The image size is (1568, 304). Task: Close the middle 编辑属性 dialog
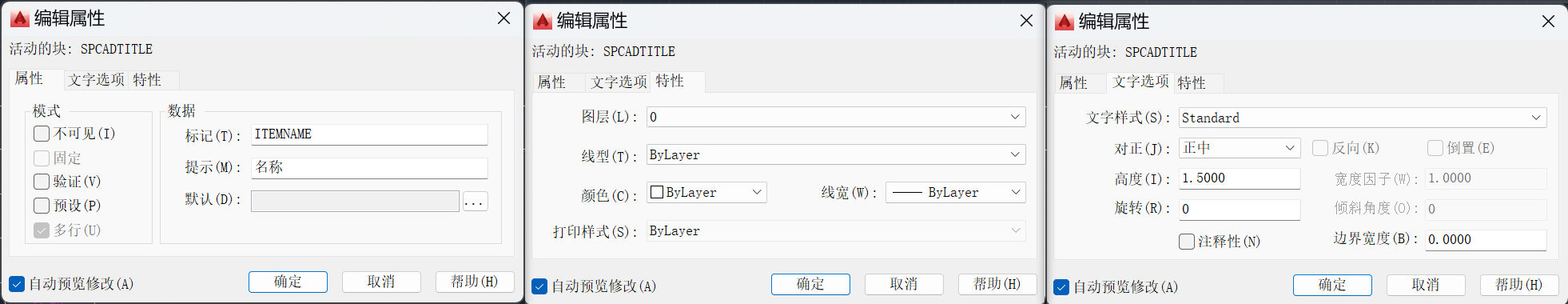1026,20
